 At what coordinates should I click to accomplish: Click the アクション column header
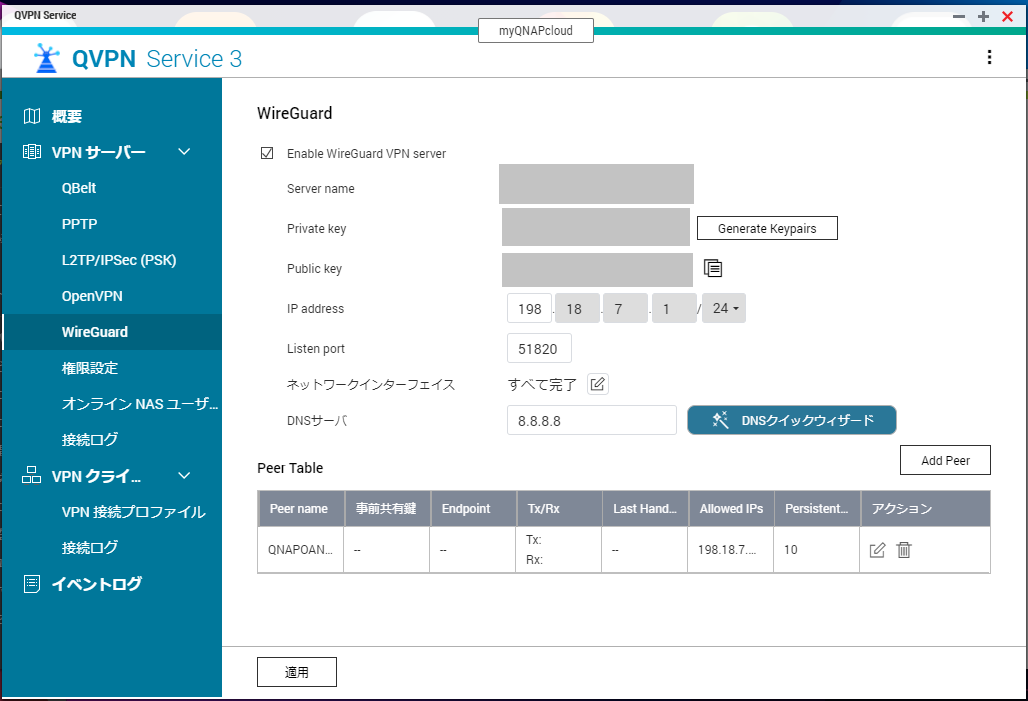925,509
